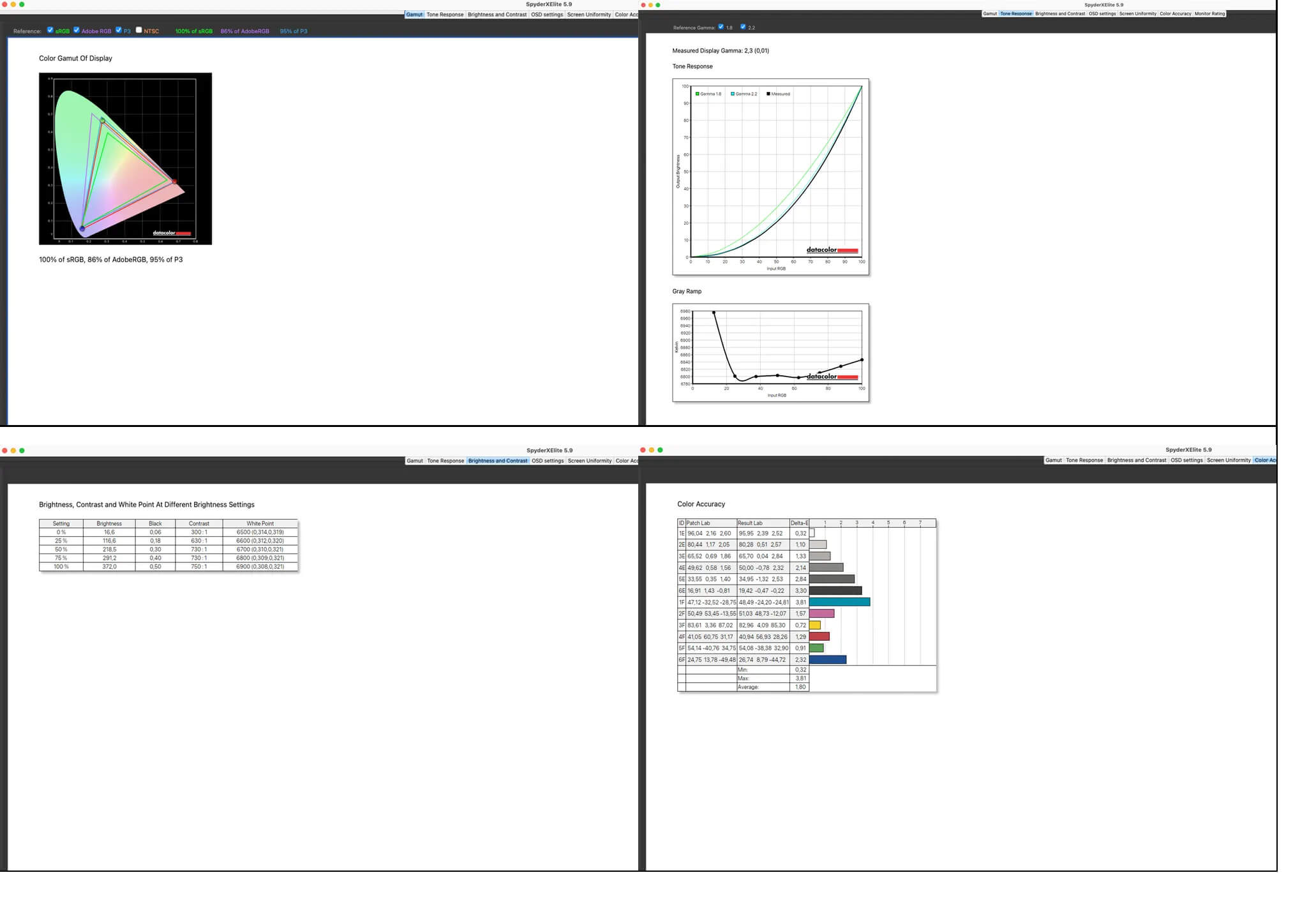This screenshot has height=912, width=1316.
Task: Select the '6500 (0,314,0,319)' white point cell
Action: 260,532
